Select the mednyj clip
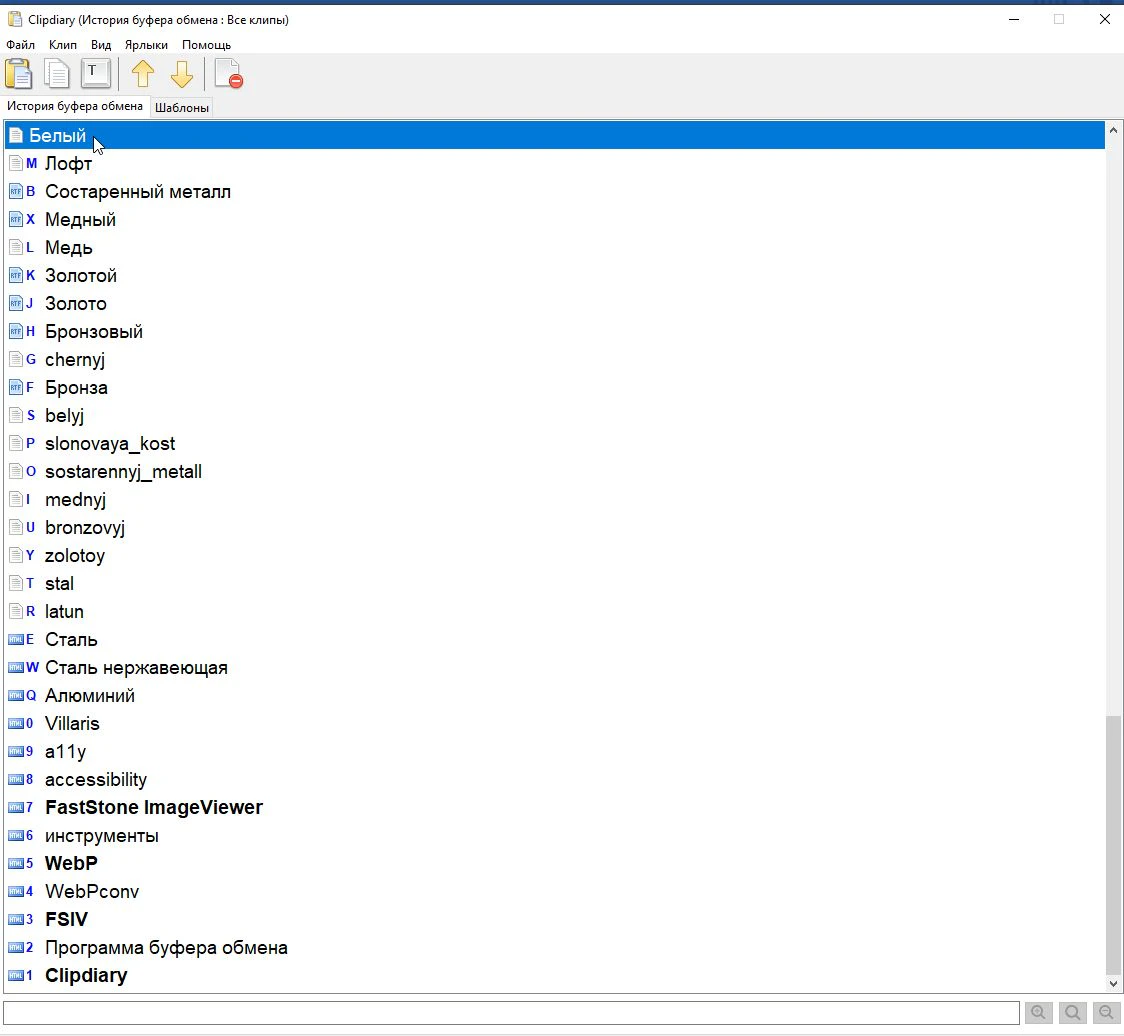The image size is (1124, 1036). [x=555, y=499]
